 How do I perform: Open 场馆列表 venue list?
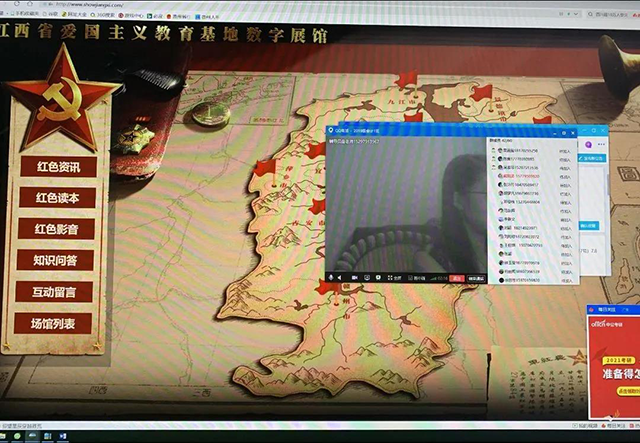coord(64,323)
